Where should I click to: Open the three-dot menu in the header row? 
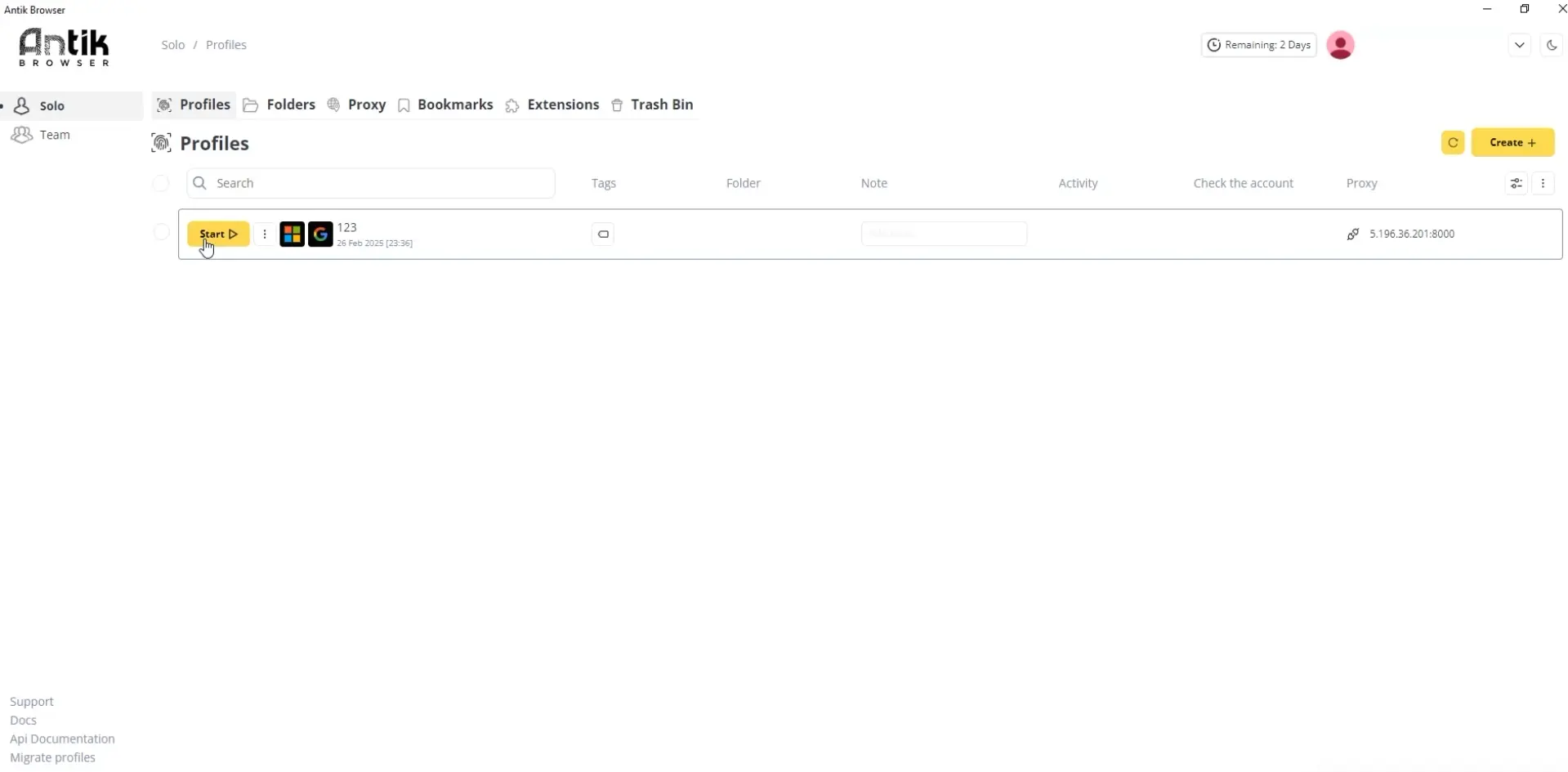[x=1543, y=183]
